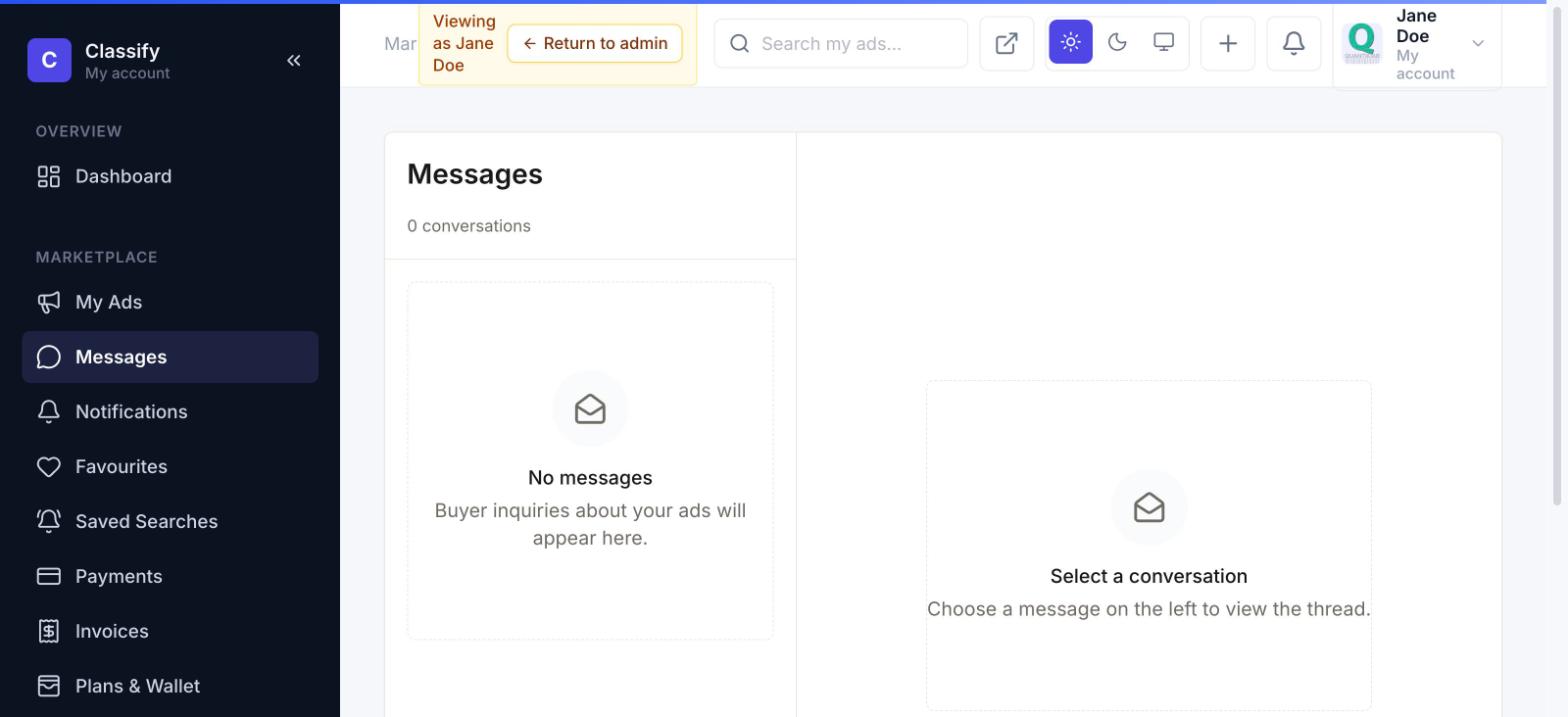Open Favourites section
This screenshot has width=1568, height=717.
click(x=170, y=467)
